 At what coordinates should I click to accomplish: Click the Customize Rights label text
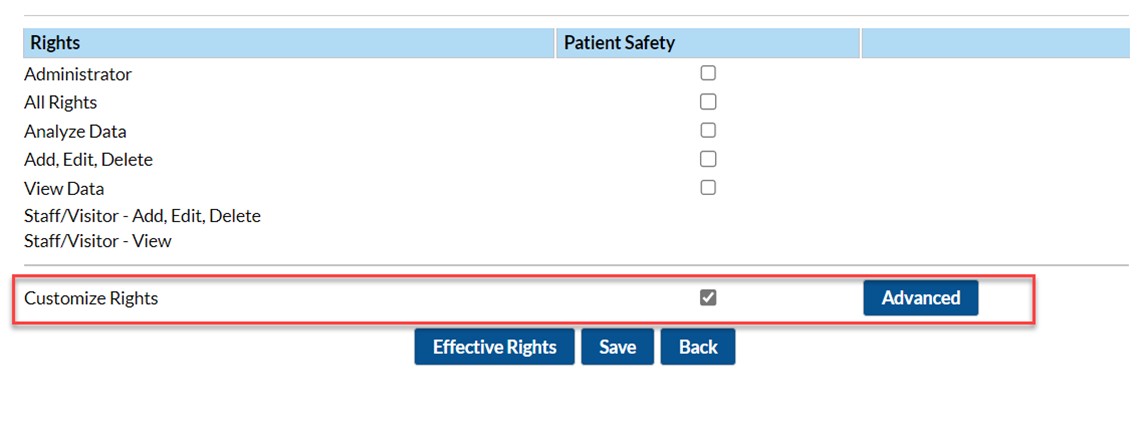[x=91, y=298]
